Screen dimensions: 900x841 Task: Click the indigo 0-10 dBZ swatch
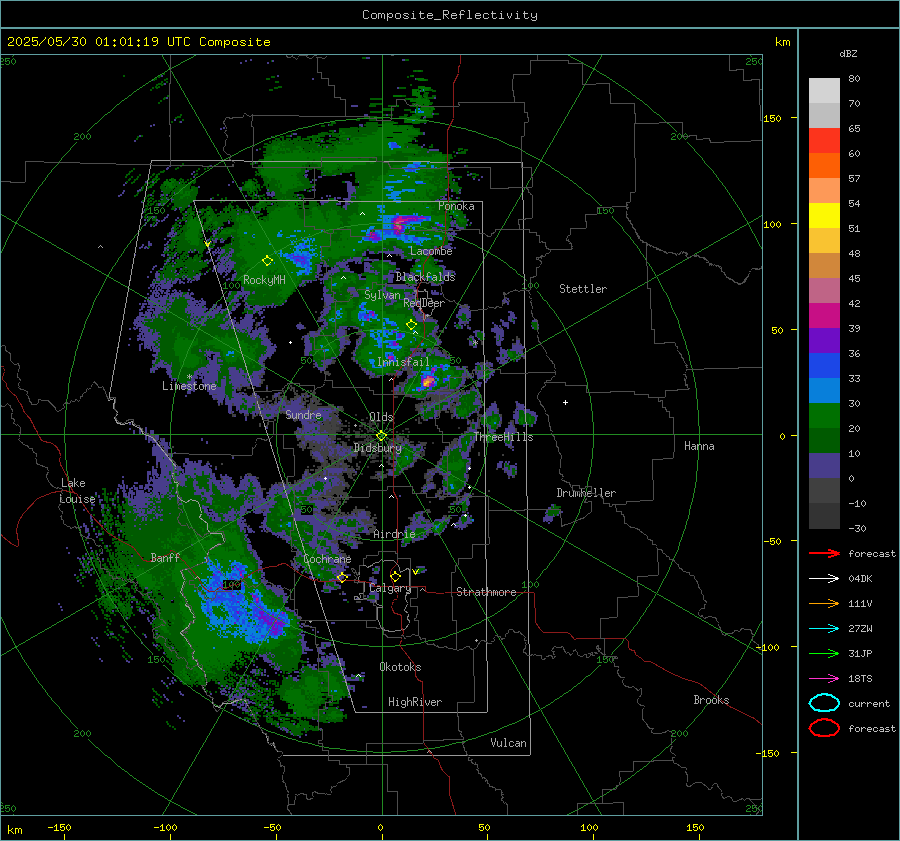[824, 465]
